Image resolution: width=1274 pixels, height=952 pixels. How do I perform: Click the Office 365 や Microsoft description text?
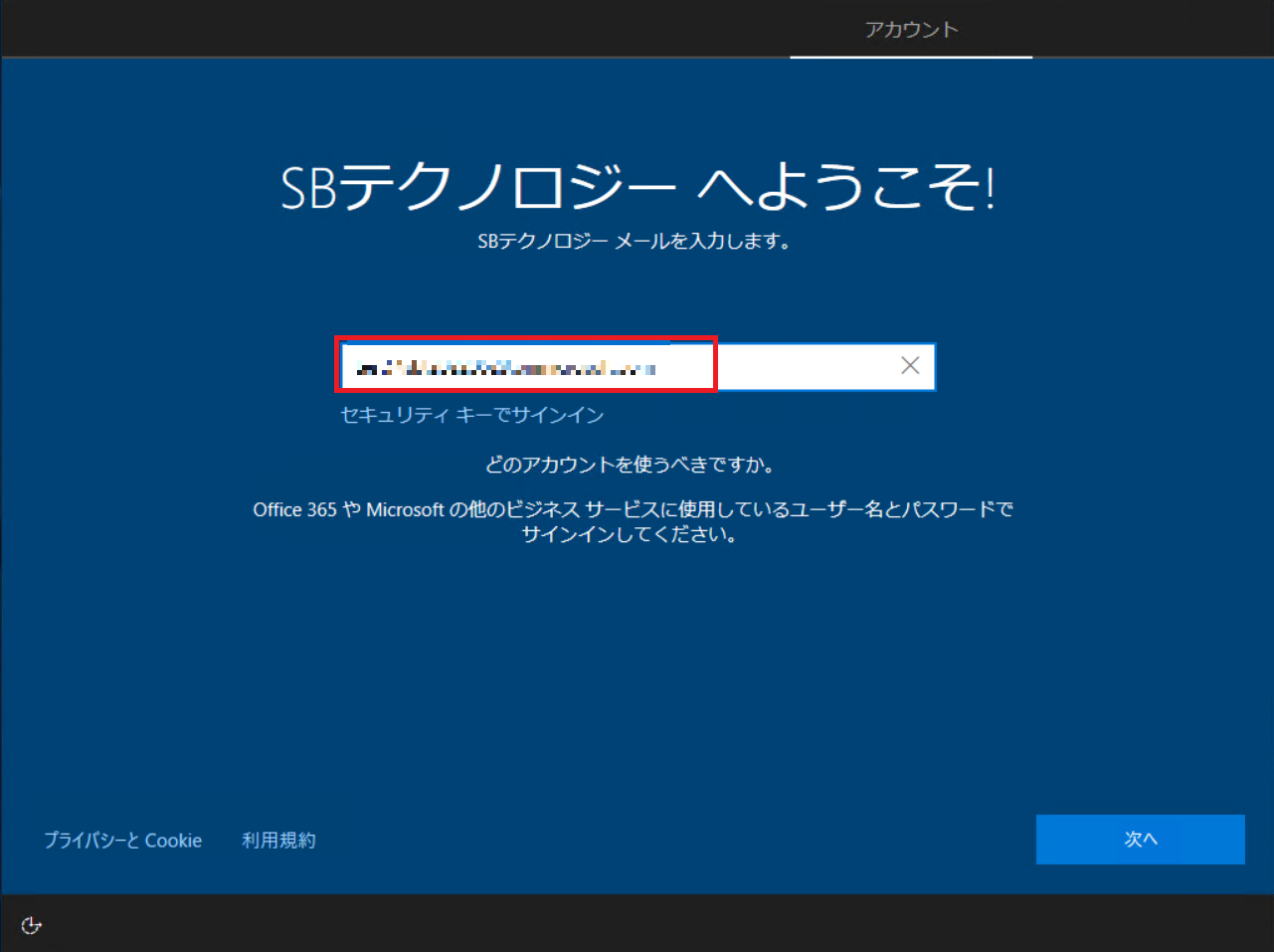click(633, 522)
